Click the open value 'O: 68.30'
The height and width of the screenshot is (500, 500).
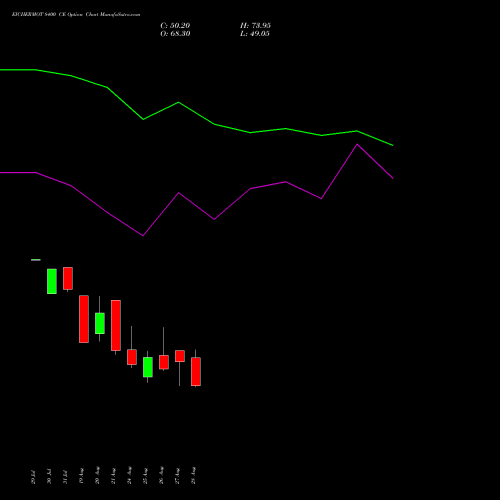175,34
